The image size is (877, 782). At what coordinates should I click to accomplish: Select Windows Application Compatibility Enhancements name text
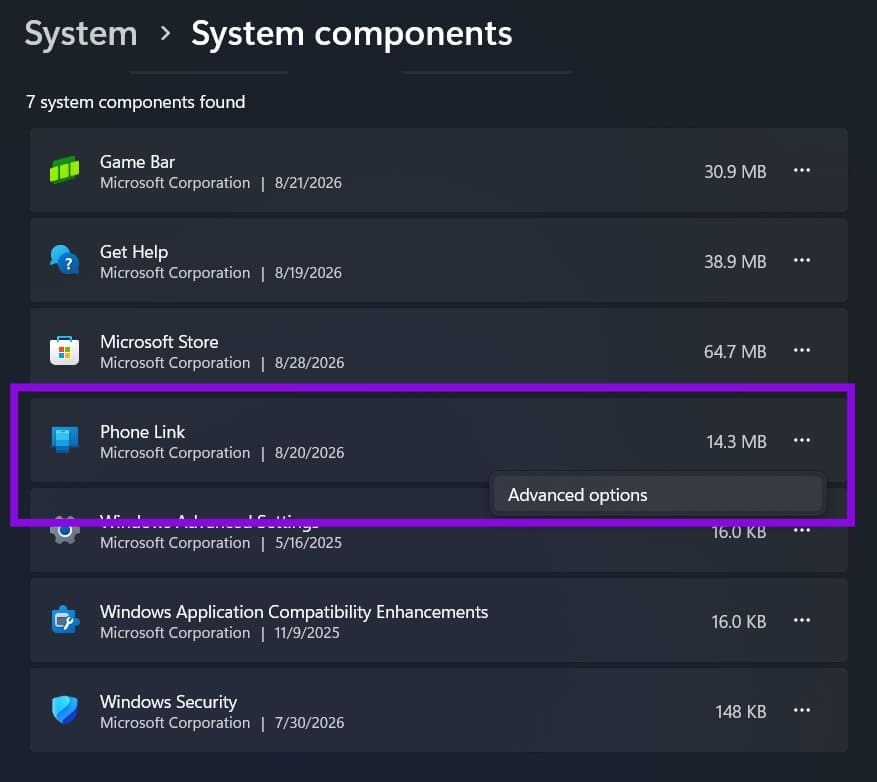(x=294, y=612)
